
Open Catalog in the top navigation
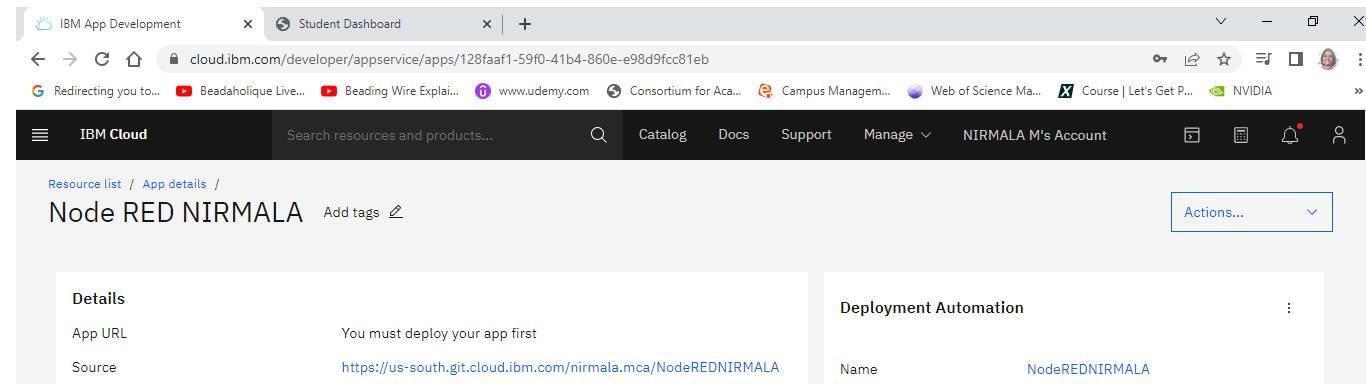point(662,135)
